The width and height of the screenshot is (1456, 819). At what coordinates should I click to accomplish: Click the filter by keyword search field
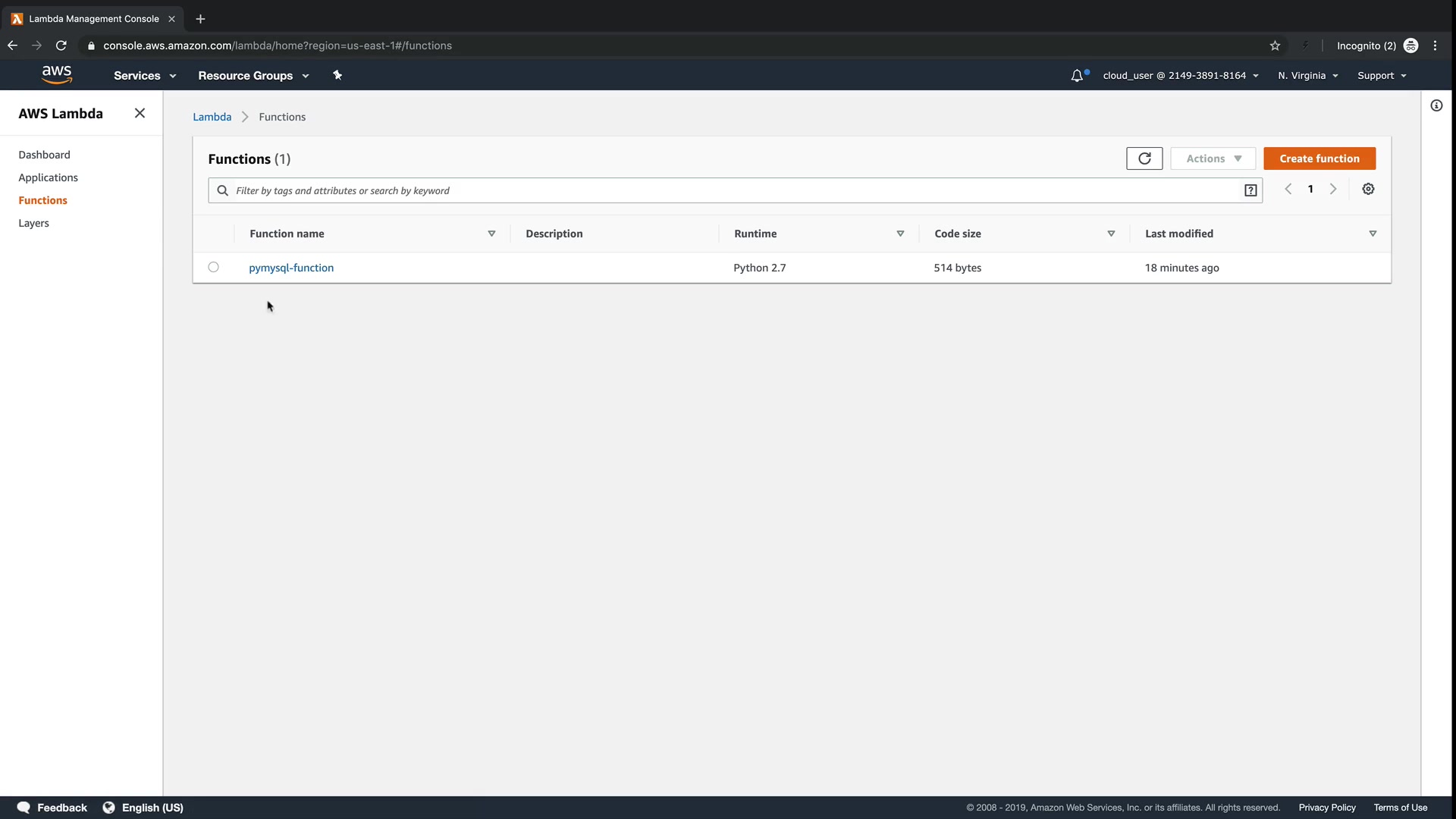coord(728,191)
